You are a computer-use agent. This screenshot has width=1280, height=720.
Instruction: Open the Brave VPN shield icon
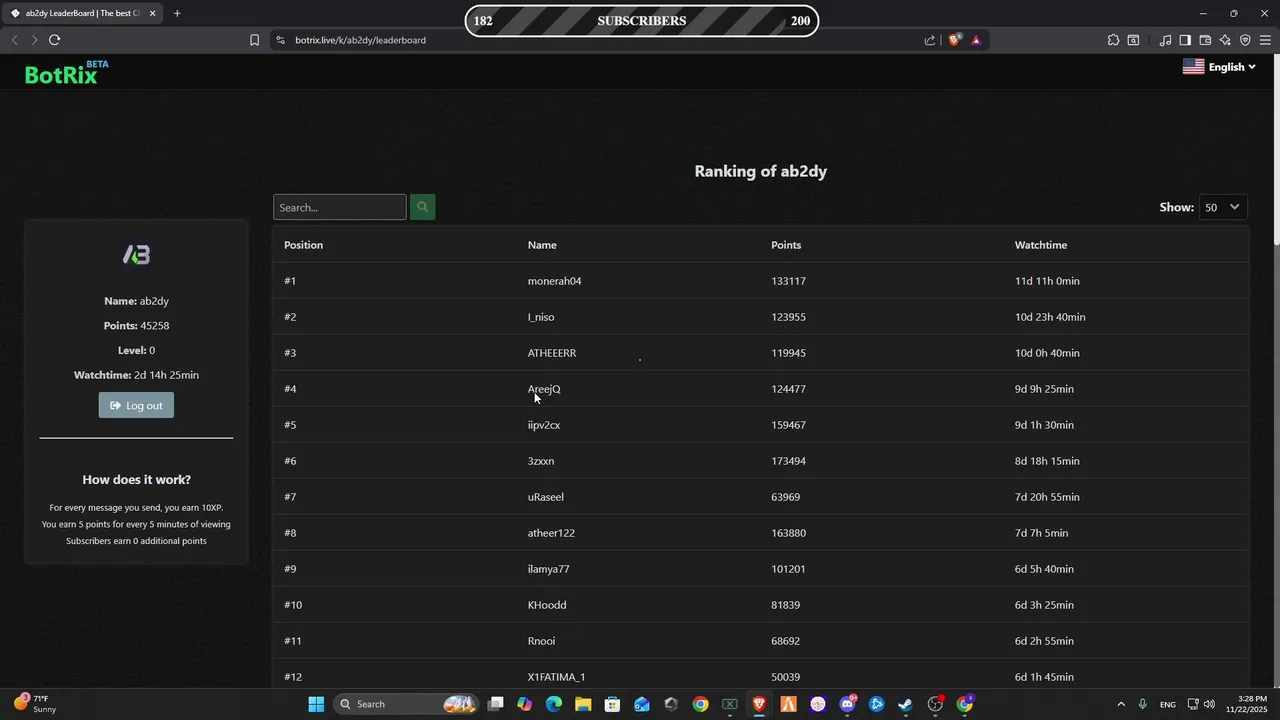coord(1245,40)
